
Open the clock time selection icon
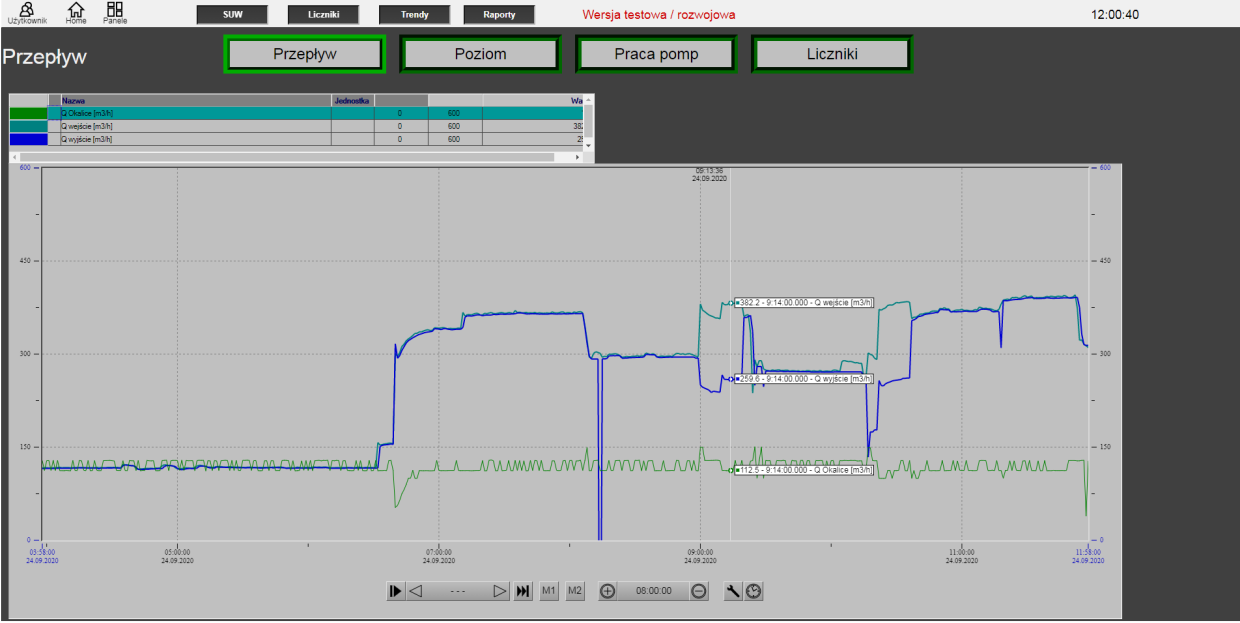click(753, 591)
